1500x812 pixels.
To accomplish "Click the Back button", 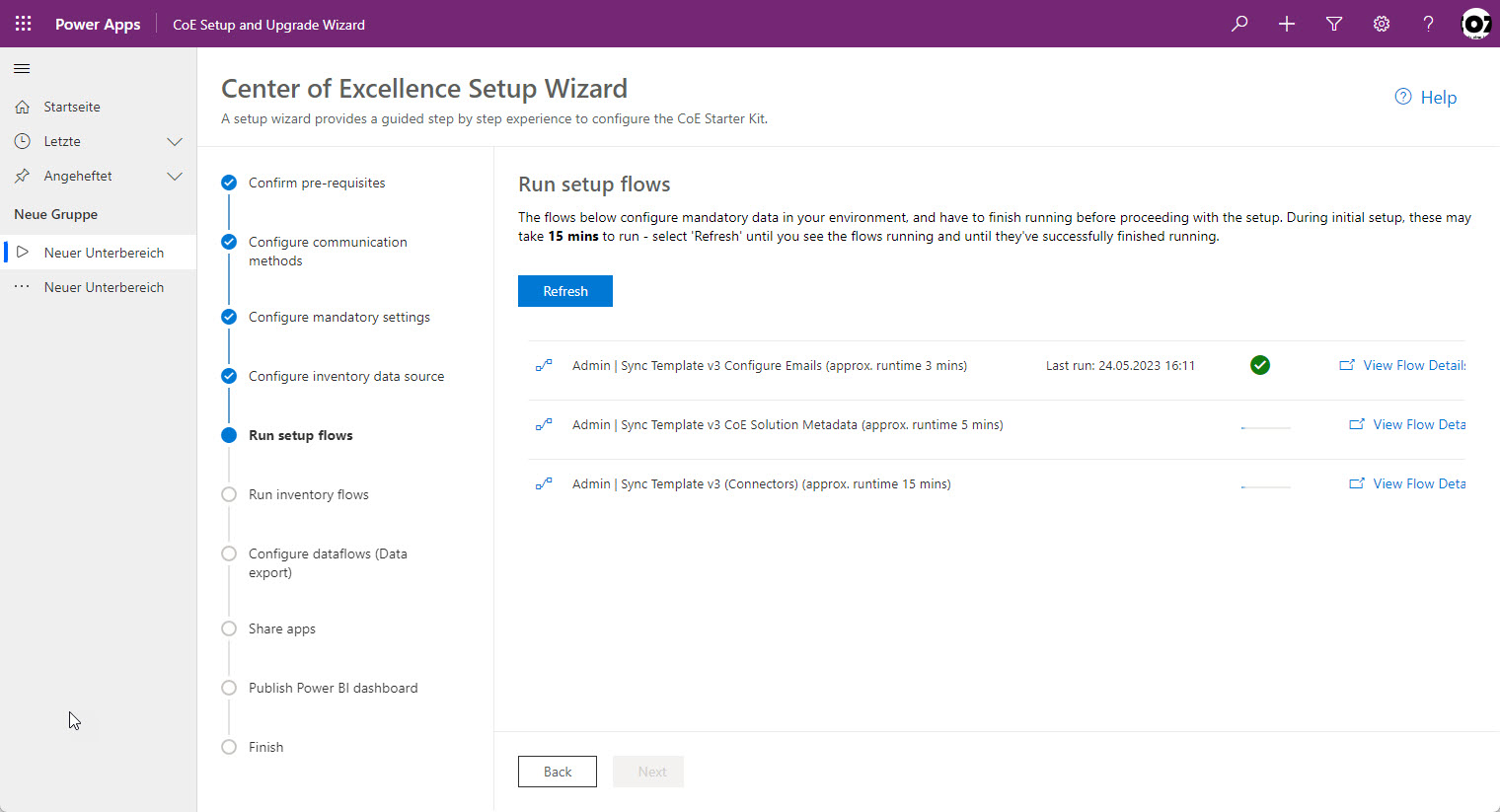I will [558, 772].
